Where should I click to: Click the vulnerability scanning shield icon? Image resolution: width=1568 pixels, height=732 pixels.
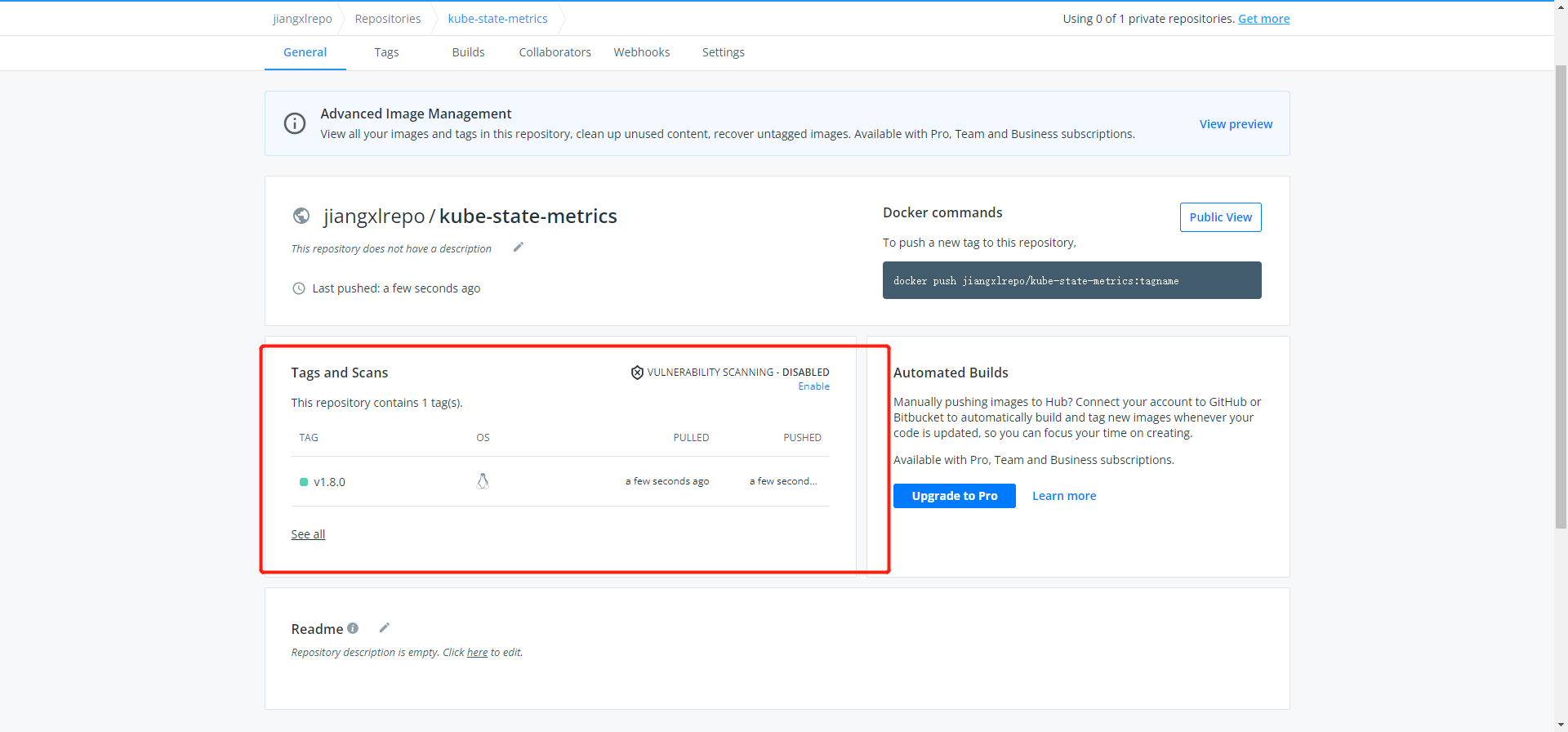pos(637,373)
